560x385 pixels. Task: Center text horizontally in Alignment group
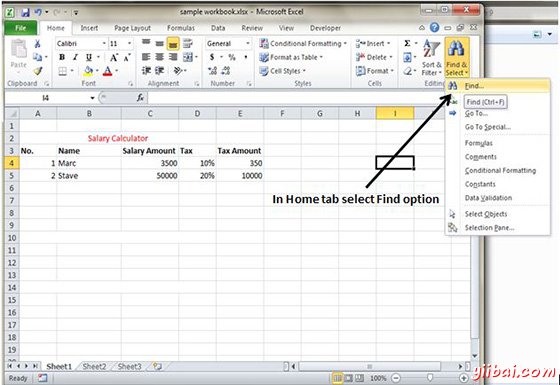[160, 57]
